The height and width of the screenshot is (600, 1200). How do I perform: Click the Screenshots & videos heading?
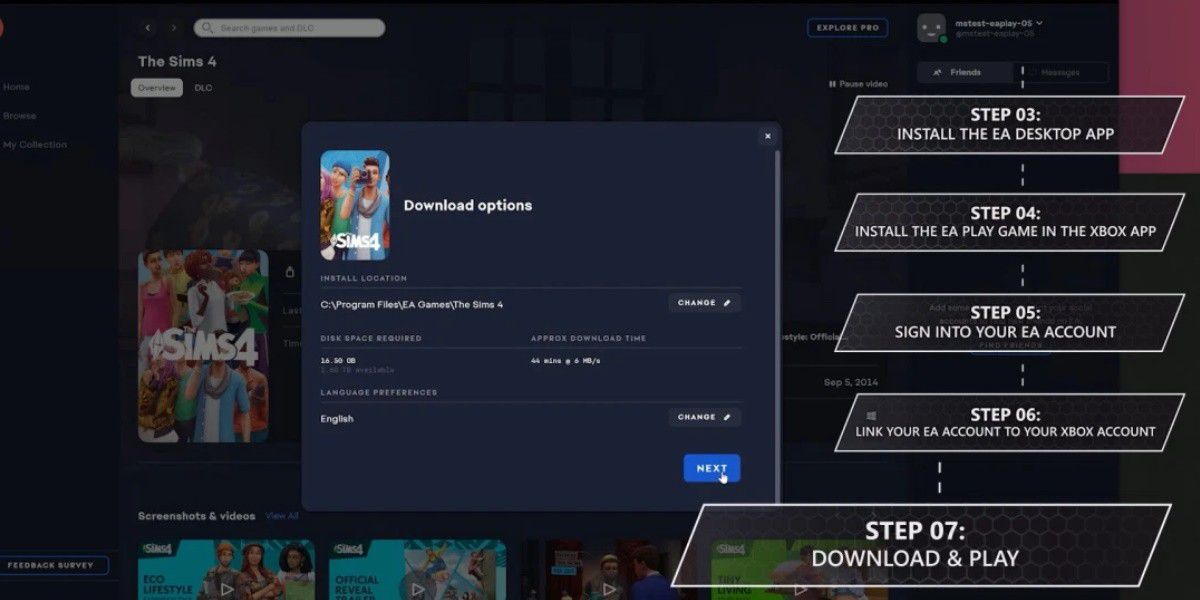click(197, 516)
